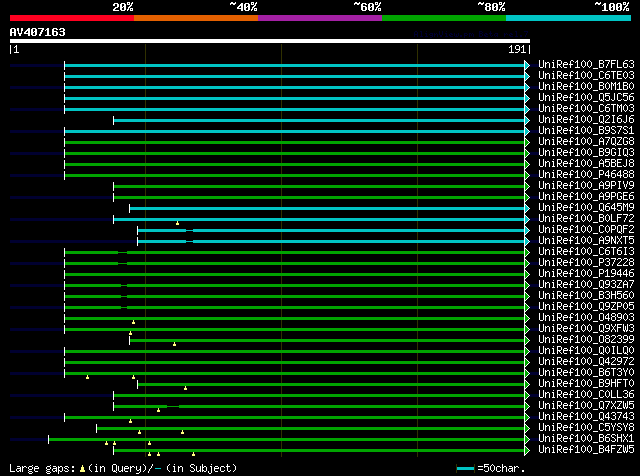
Task: Click the yellow gap marker under the B0LF72 bar
Action: tap(178, 223)
